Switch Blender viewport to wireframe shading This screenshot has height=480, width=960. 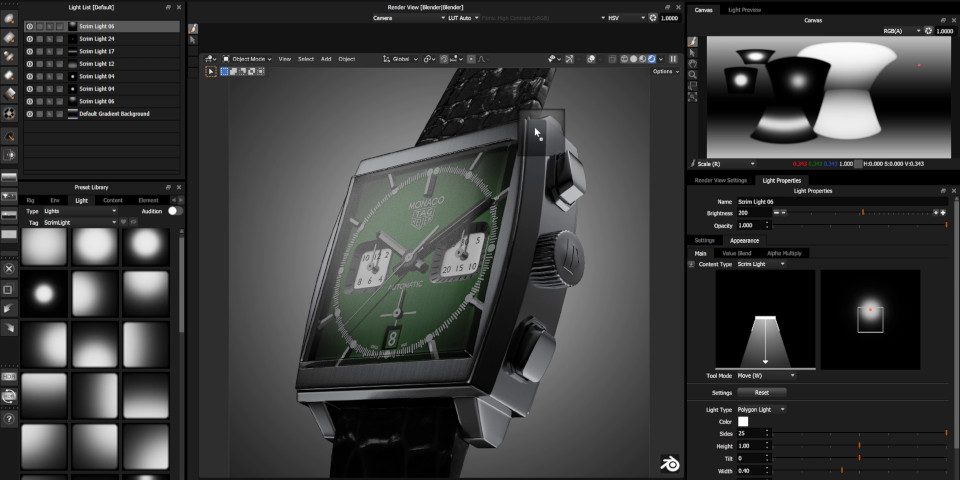pos(624,59)
